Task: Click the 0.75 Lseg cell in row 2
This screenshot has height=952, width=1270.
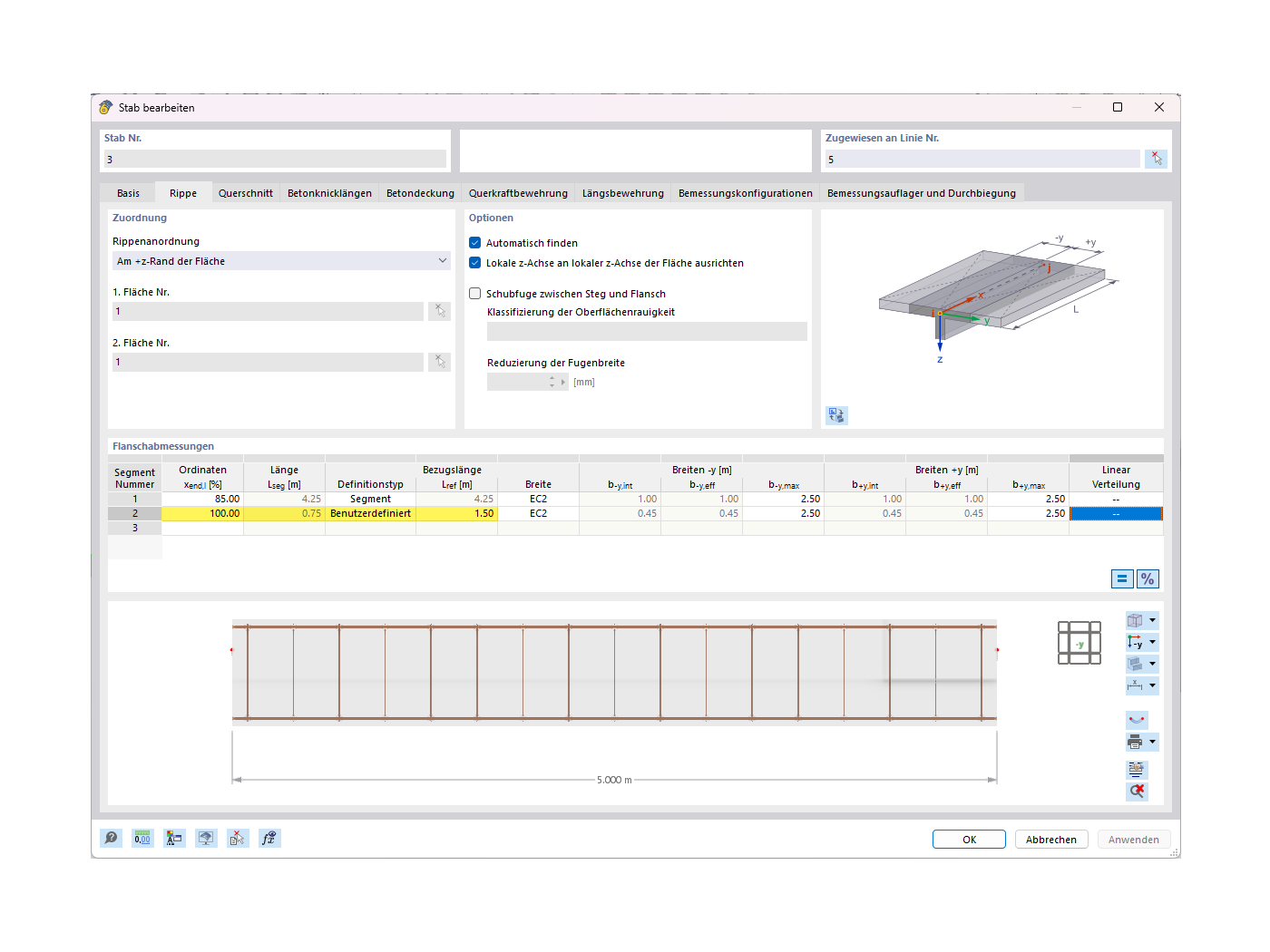Action: tap(284, 513)
